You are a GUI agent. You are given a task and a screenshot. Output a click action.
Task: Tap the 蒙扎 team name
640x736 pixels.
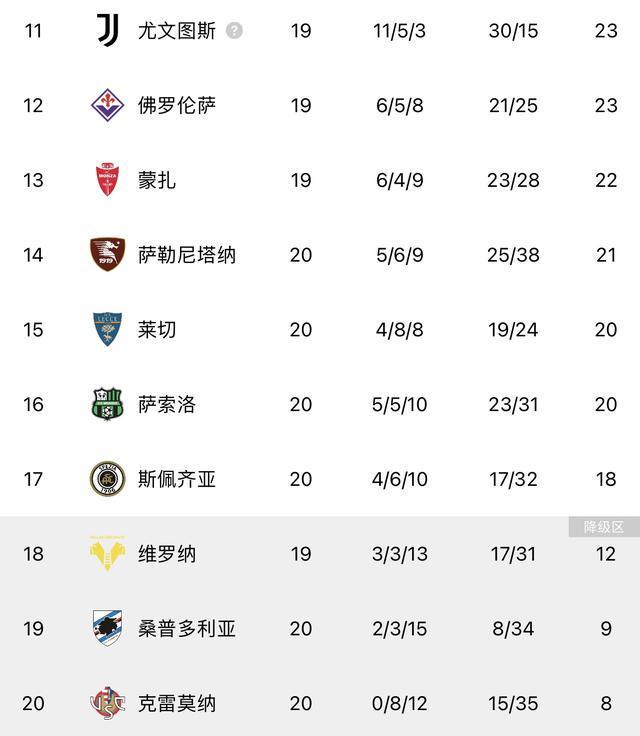pos(157,180)
